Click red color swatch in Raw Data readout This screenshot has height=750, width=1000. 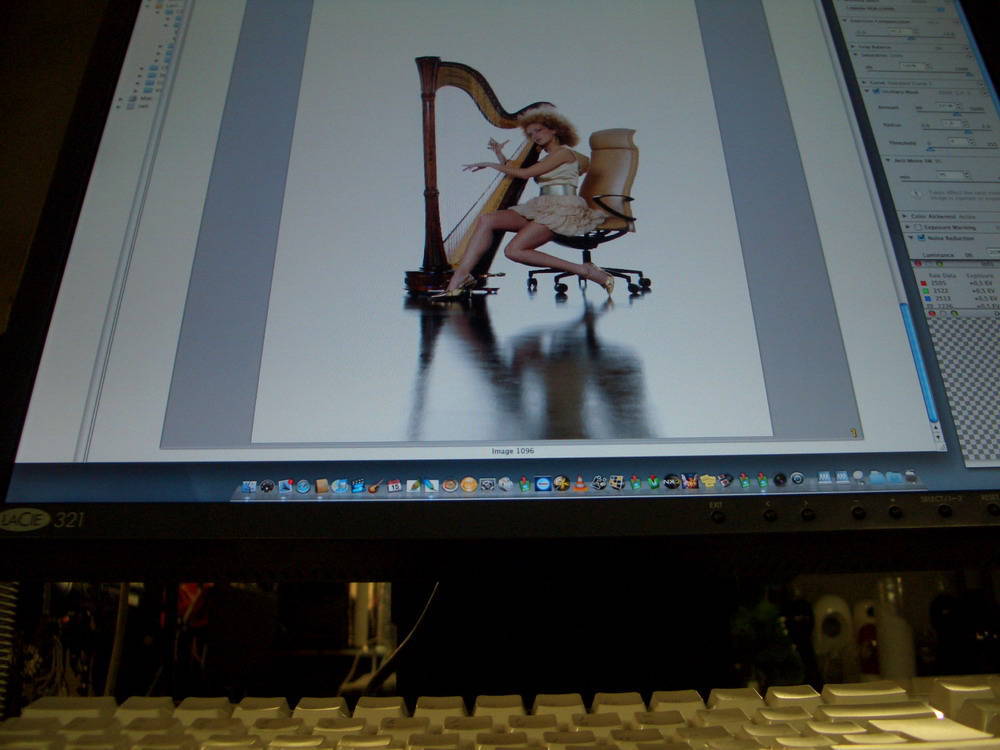tap(922, 284)
